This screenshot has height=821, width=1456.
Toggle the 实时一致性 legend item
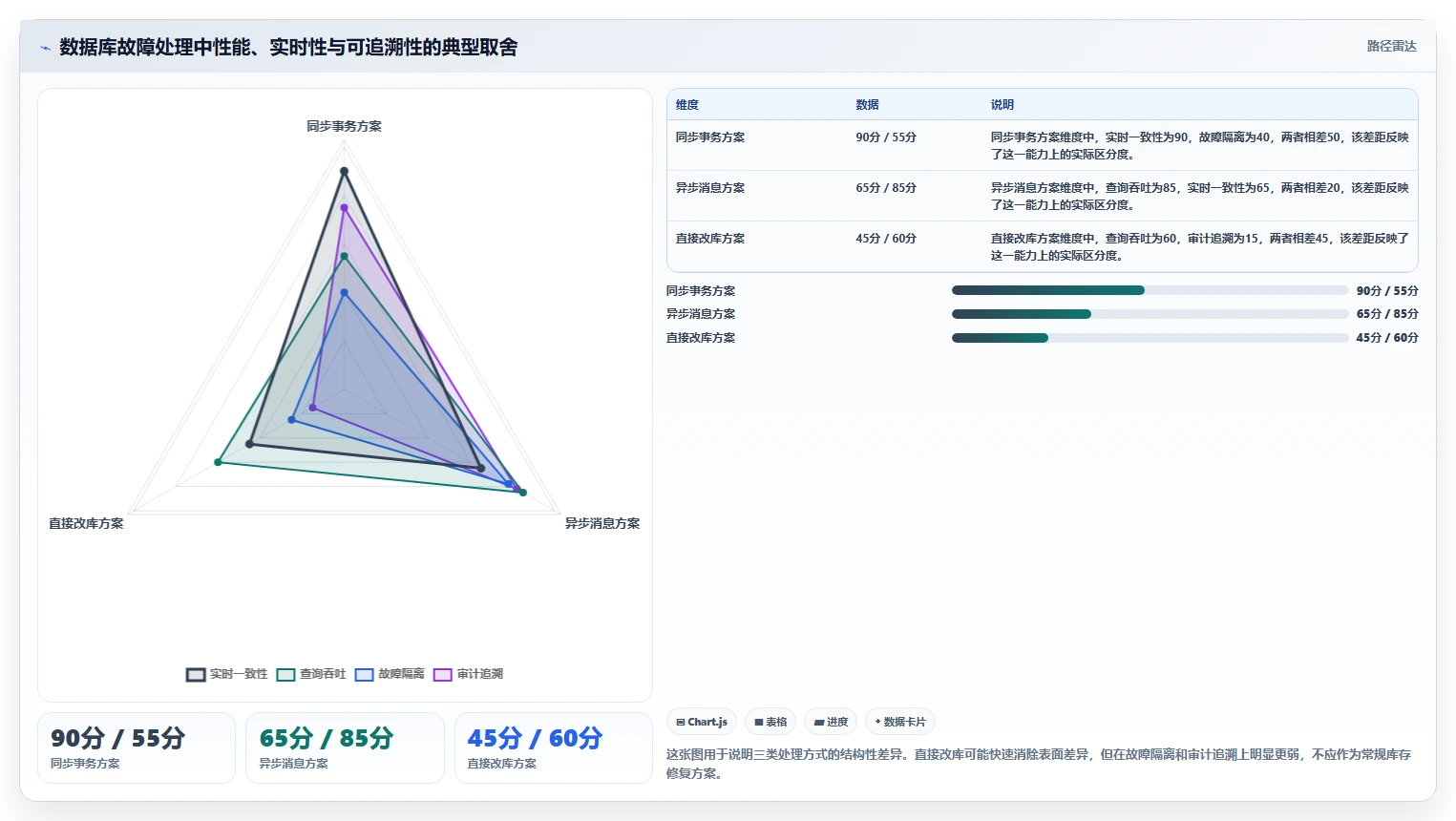(x=226, y=674)
